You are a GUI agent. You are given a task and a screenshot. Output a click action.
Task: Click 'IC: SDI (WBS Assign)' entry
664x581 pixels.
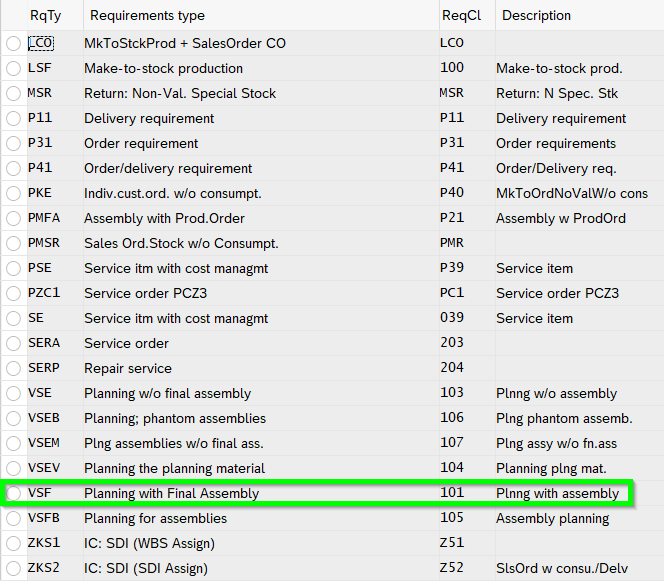tap(149, 543)
